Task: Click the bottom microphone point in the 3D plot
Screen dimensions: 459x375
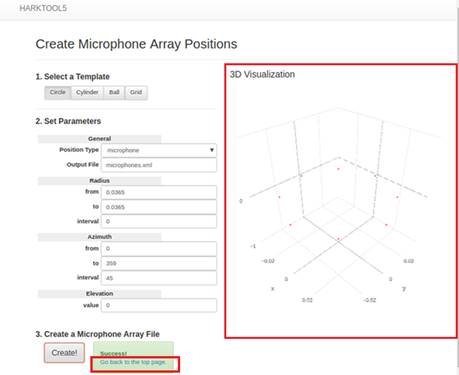Action: [x=338, y=239]
